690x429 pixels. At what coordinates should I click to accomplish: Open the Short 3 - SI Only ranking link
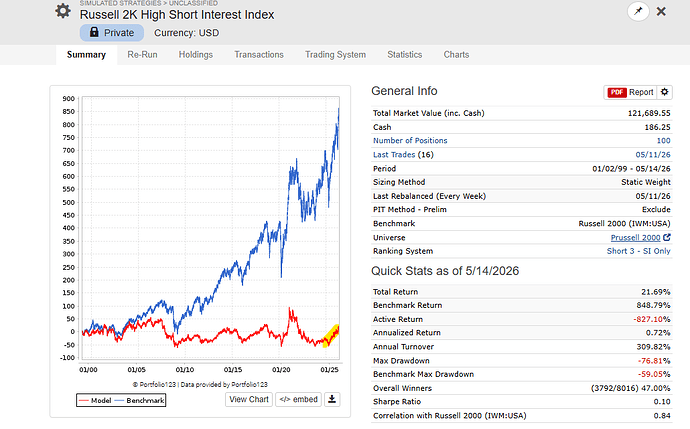[x=639, y=251]
